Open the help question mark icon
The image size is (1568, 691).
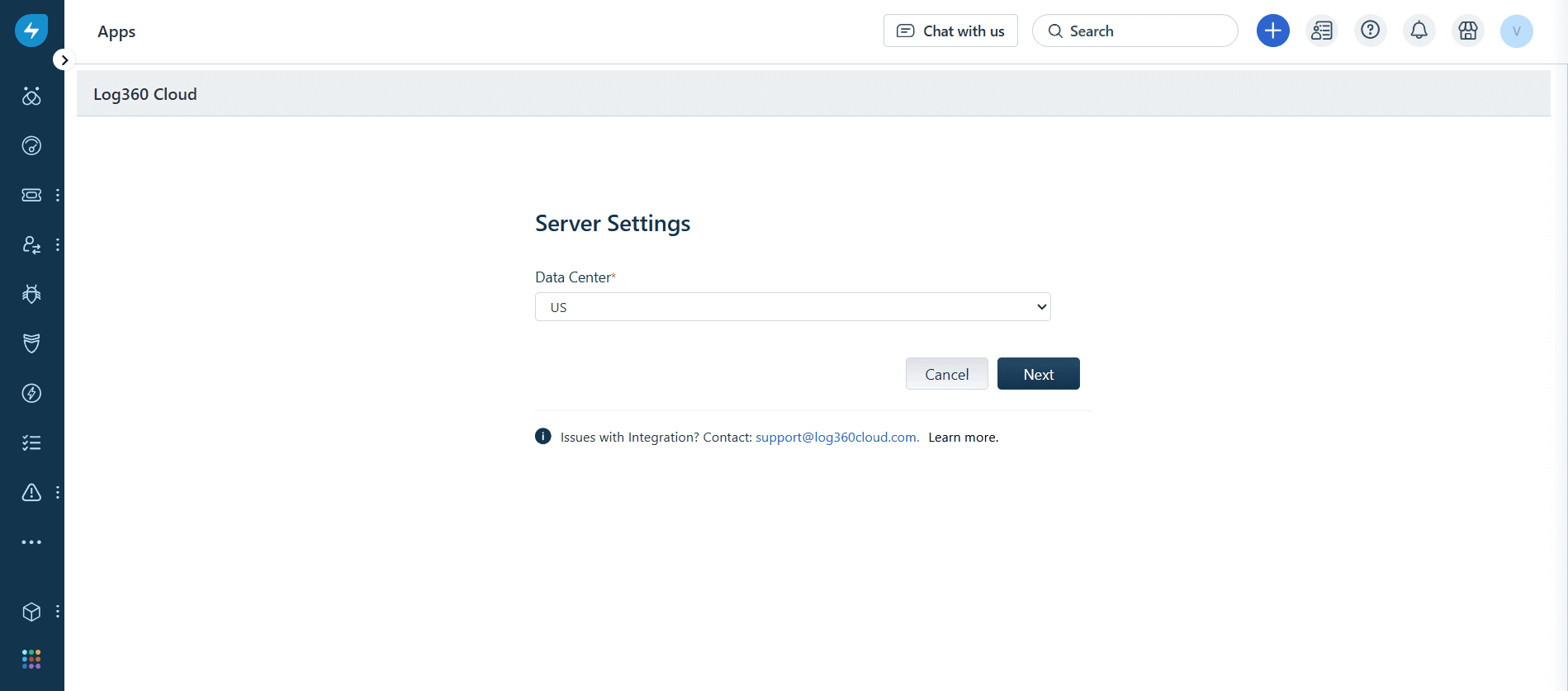[x=1371, y=31]
